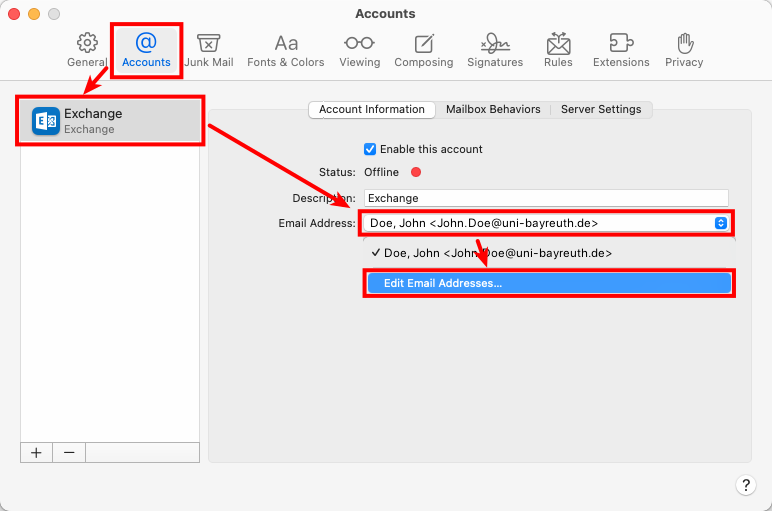Viewport: 772px width, 511px height.
Task: Open Junk Mail preferences
Action: 208,50
